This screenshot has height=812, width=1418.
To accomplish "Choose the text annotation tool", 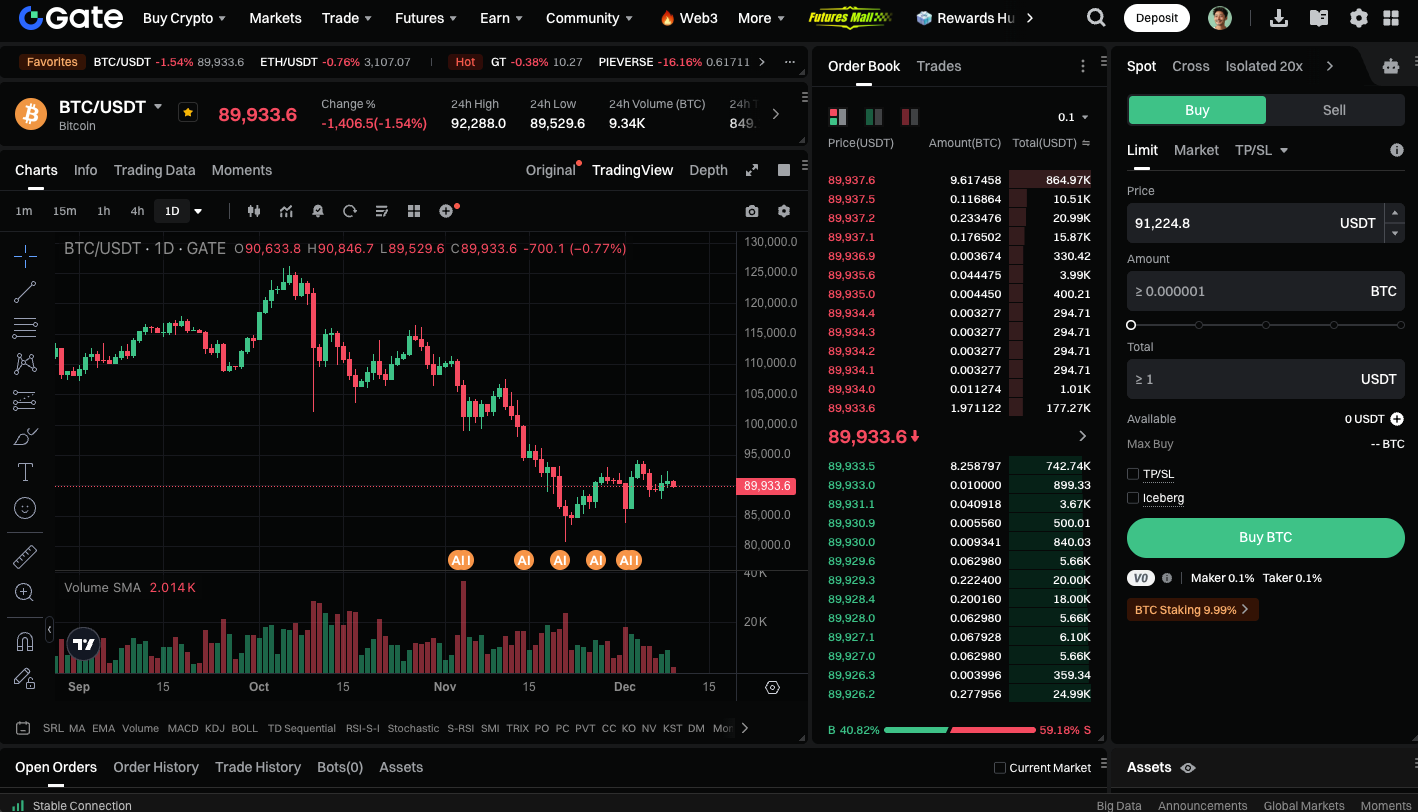I will click(25, 472).
